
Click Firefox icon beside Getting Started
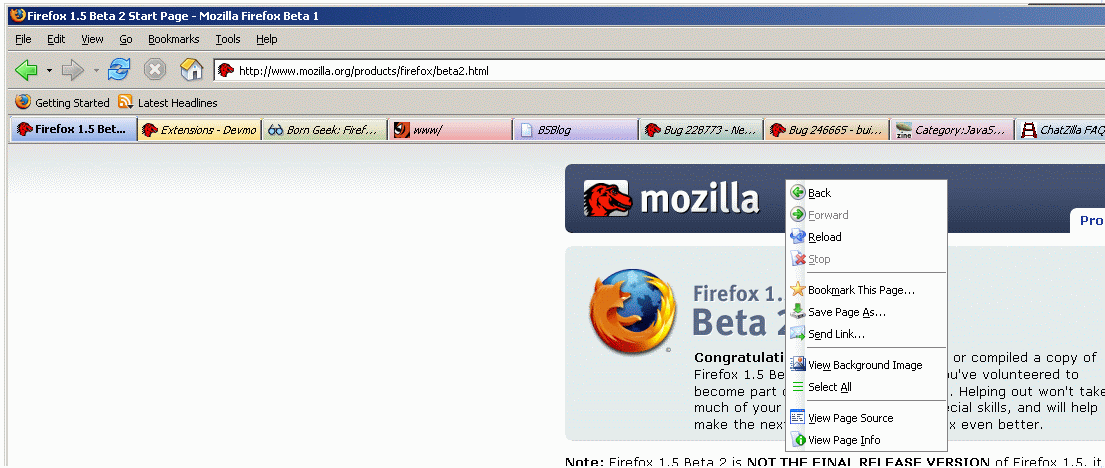pos(23,102)
